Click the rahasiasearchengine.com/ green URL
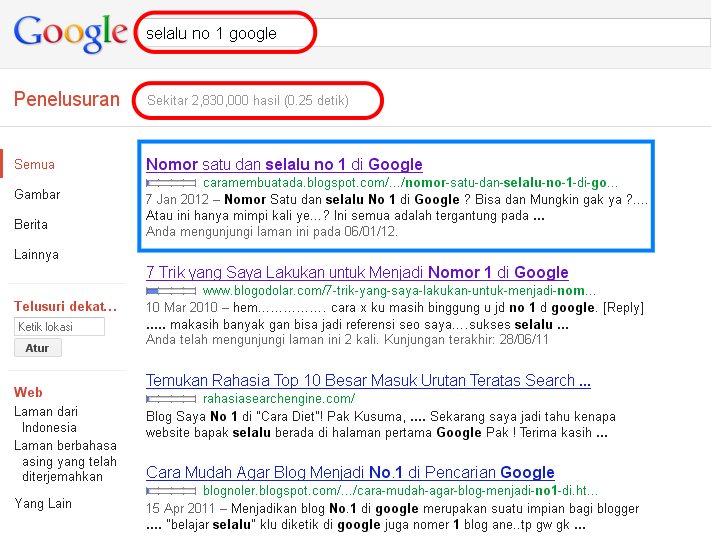Viewport: 711px width, 537px height. pyautogui.click(x=279, y=399)
